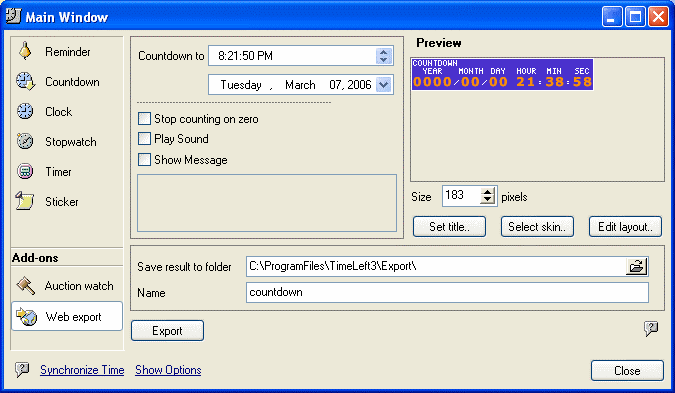Click the Close button at bottom
Screen dimensions: 675x393
[627, 371]
